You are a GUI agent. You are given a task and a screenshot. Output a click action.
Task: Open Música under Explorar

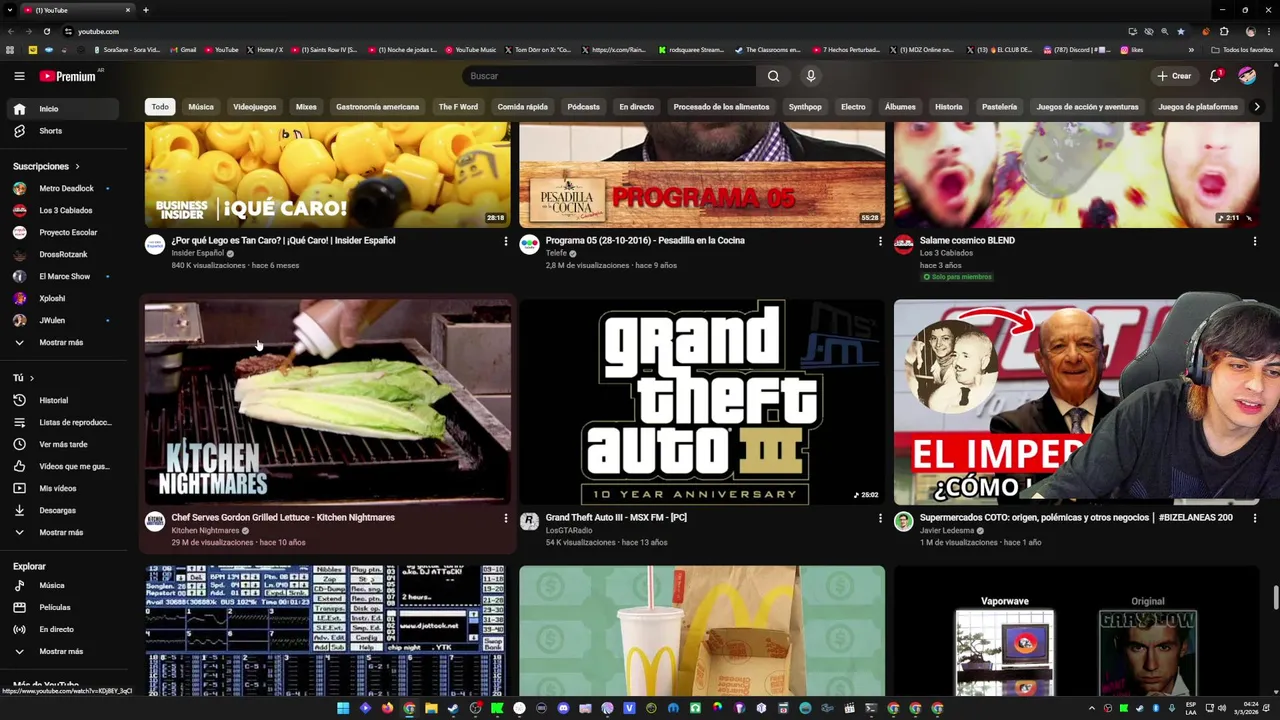click(65, 585)
